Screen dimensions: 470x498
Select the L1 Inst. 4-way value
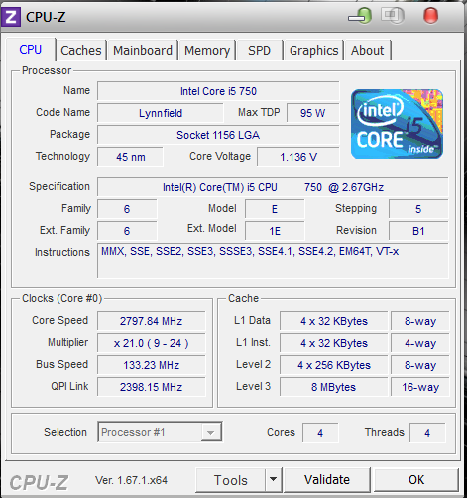point(420,343)
